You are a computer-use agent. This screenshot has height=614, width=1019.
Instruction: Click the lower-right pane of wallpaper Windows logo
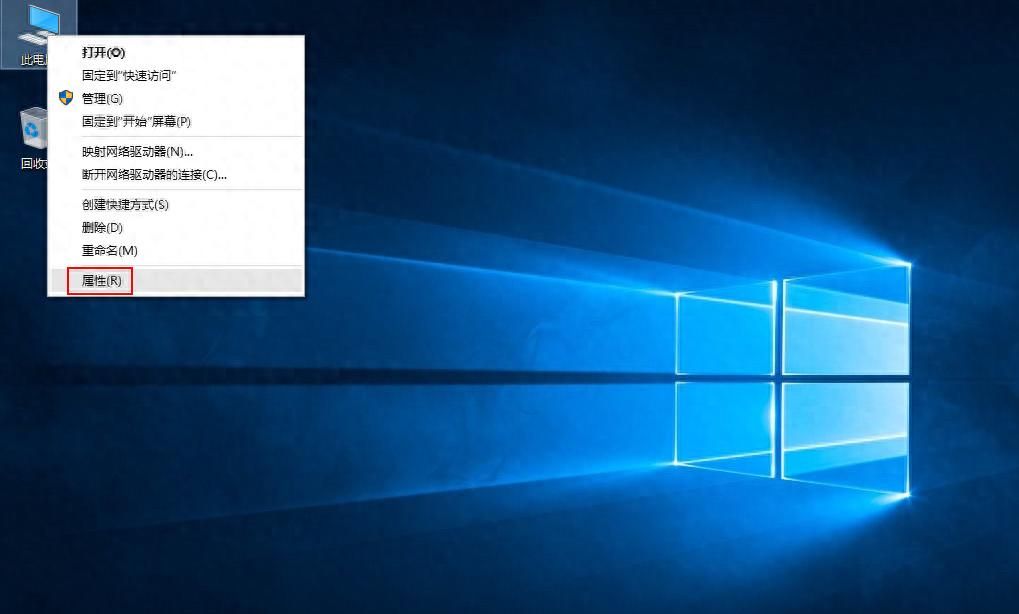(846, 435)
